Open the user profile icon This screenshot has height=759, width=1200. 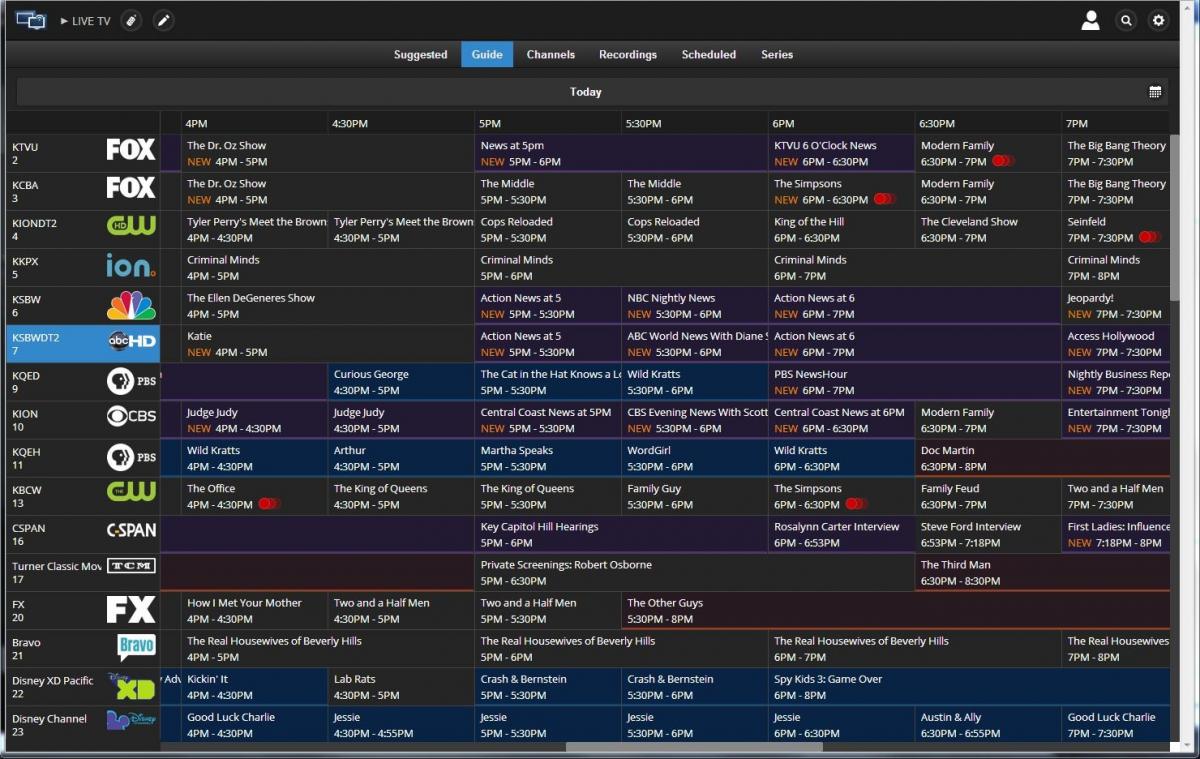point(1091,20)
